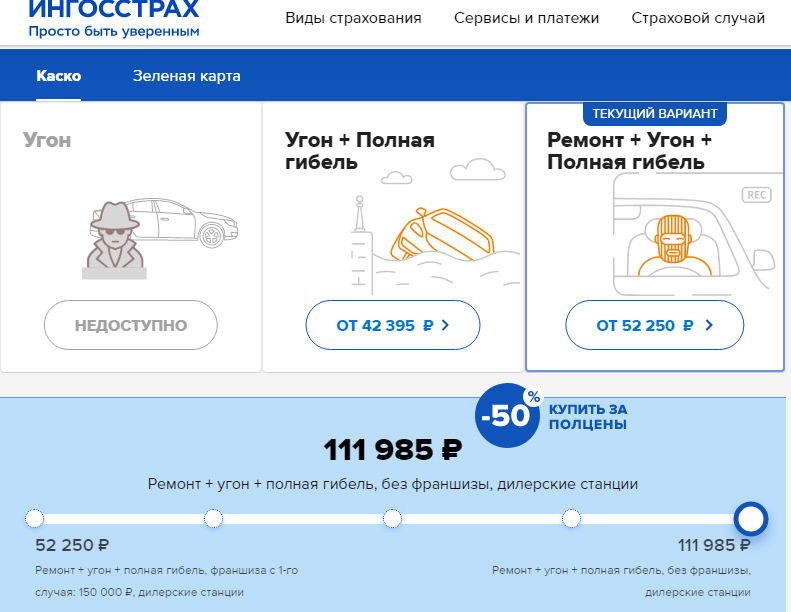Switch to the Зеленая карта tab
This screenshot has height=612, width=791.
pos(187,76)
